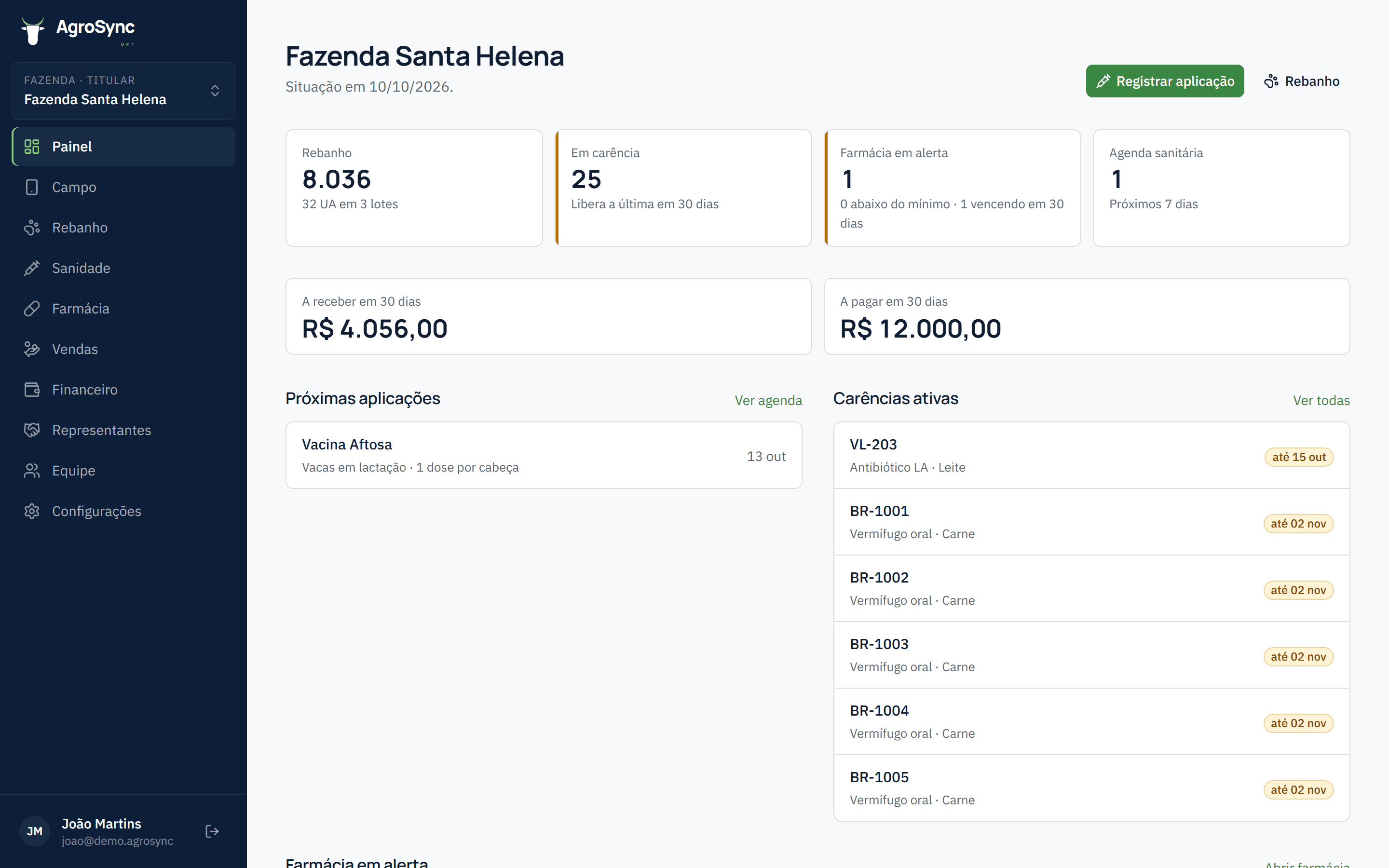Open the Vendas section
This screenshot has width=1389, height=868.
coord(123,349)
